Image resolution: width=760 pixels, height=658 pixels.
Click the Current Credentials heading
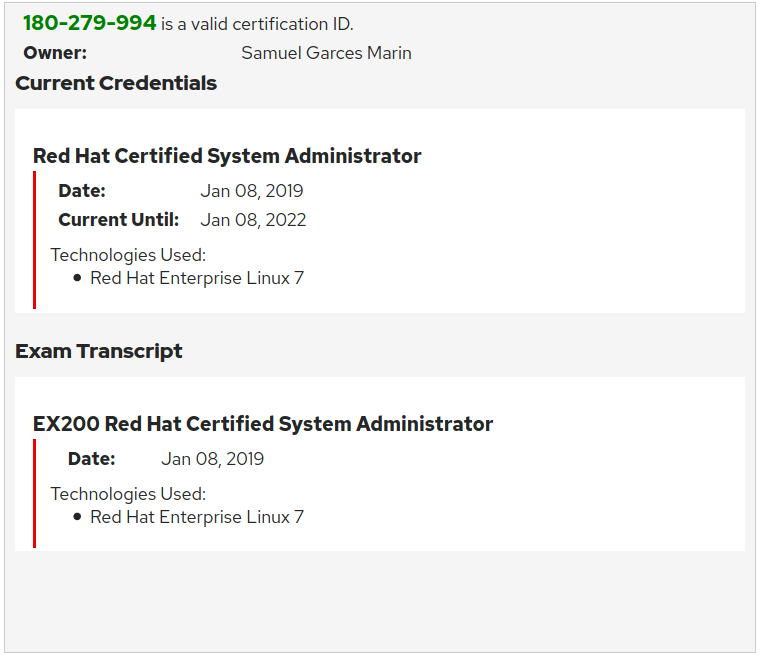116,83
